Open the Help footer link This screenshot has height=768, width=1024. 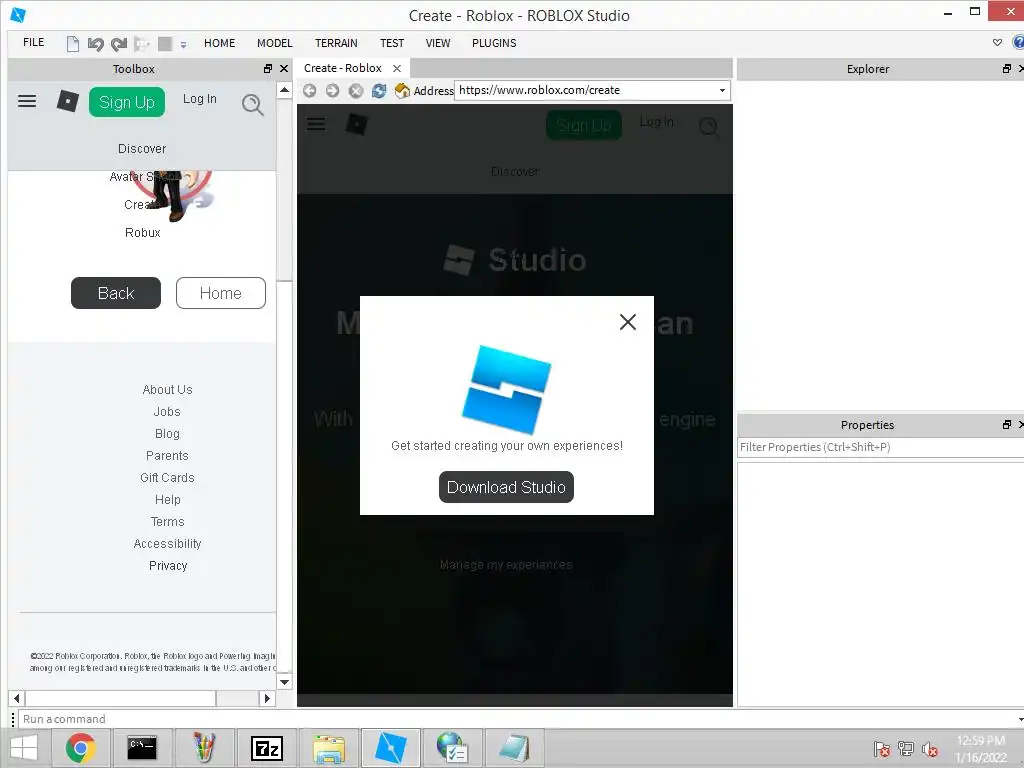coord(167,500)
